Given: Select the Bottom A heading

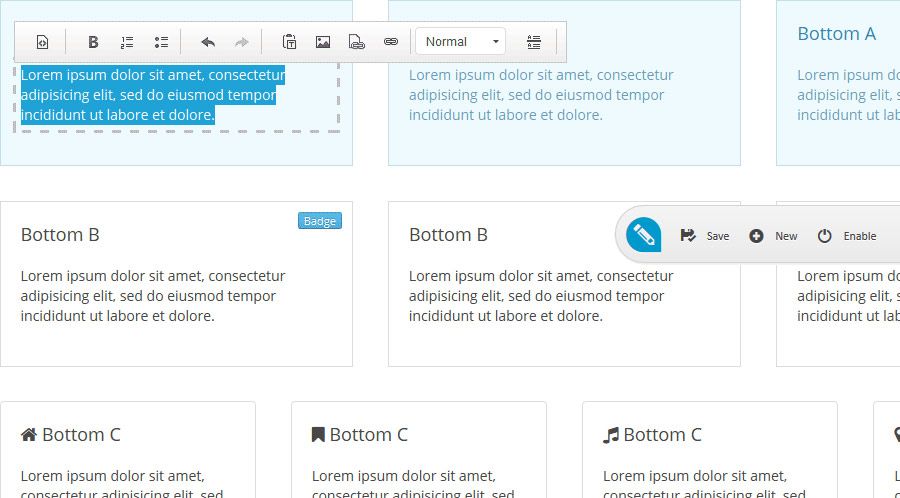Looking at the screenshot, I should [836, 34].
